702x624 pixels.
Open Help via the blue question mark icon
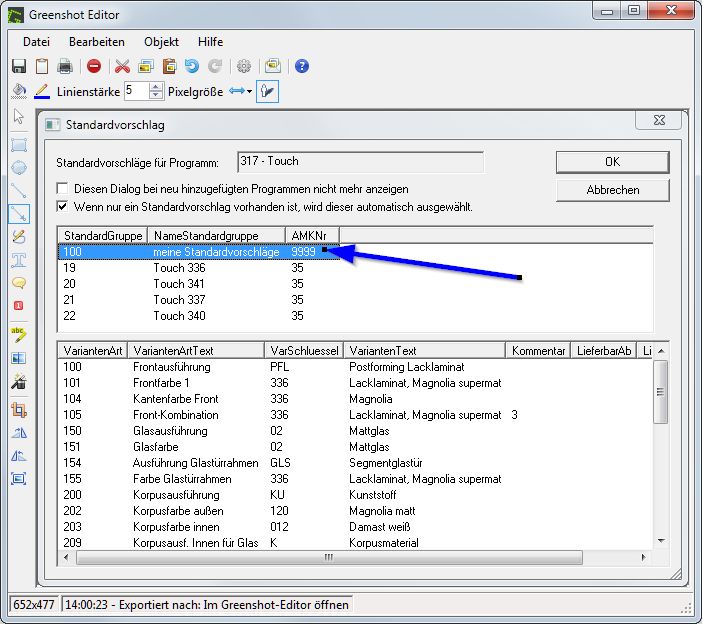point(301,67)
